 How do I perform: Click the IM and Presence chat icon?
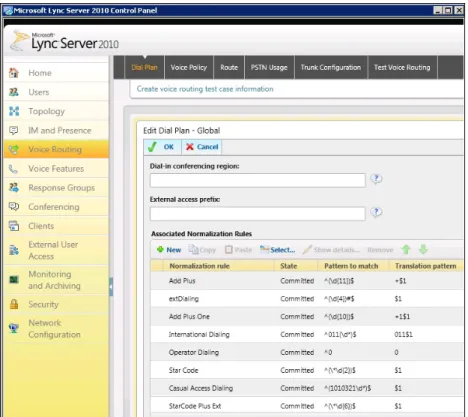click(14, 130)
